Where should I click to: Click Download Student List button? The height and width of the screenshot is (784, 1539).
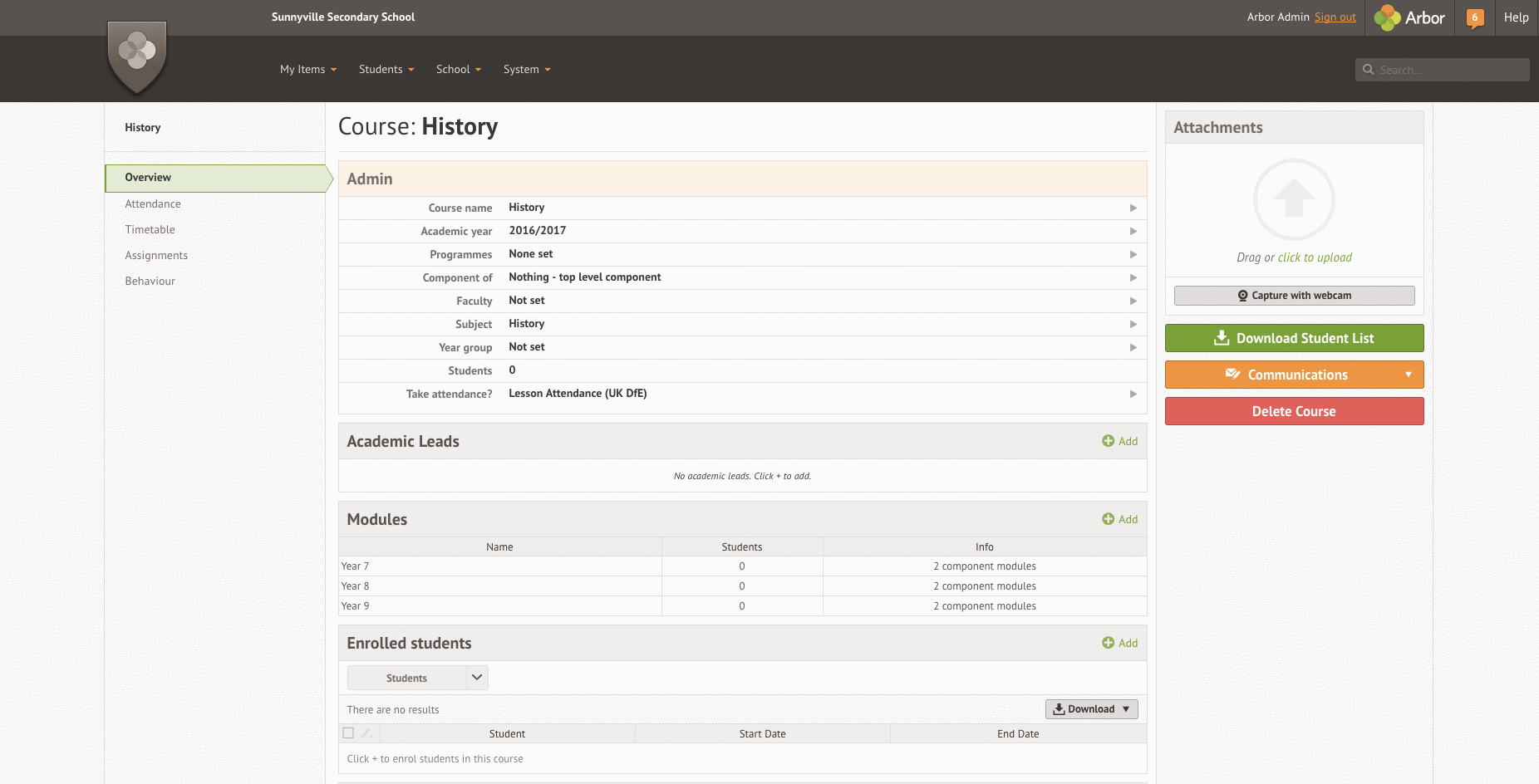pos(1294,338)
